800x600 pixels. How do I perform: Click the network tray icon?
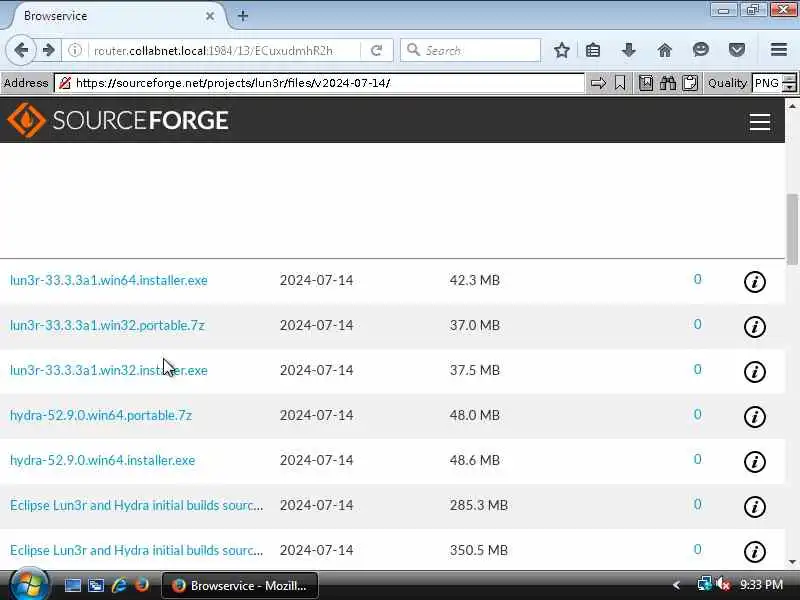[x=705, y=584]
